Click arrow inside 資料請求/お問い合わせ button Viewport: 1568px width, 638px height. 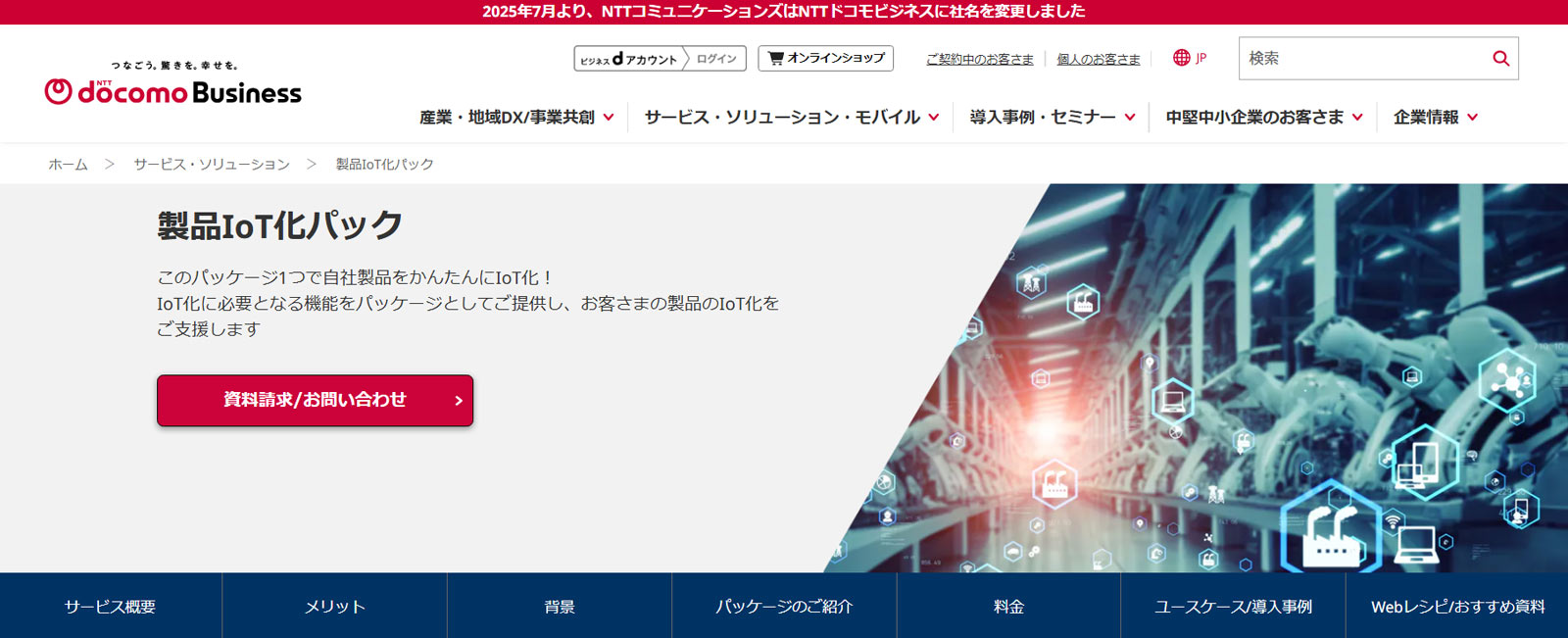tap(458, 400)
